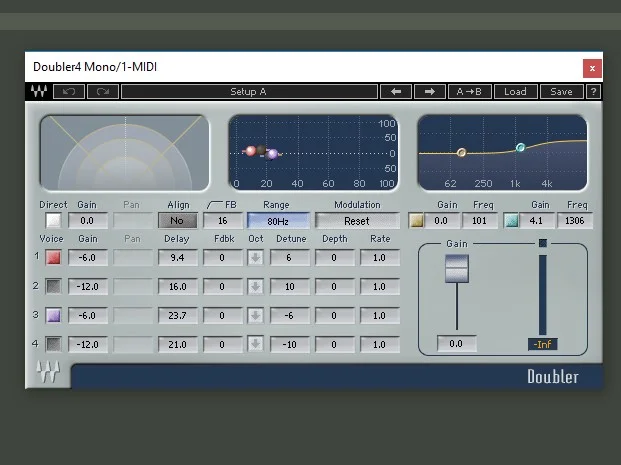Click voice 2 Detune 10 field

[290, 286]
